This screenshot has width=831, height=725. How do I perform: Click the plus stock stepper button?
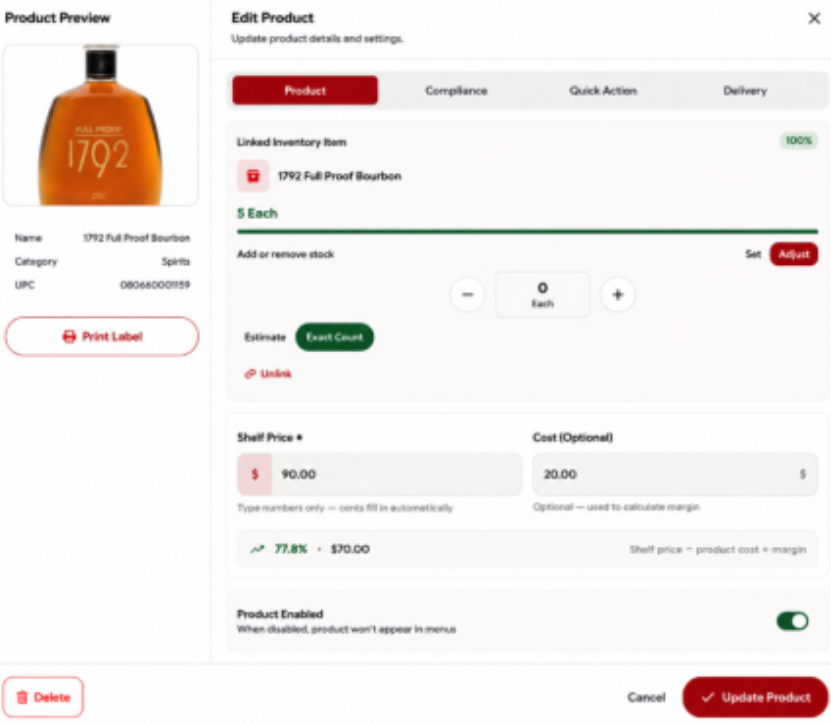point(617,295)
